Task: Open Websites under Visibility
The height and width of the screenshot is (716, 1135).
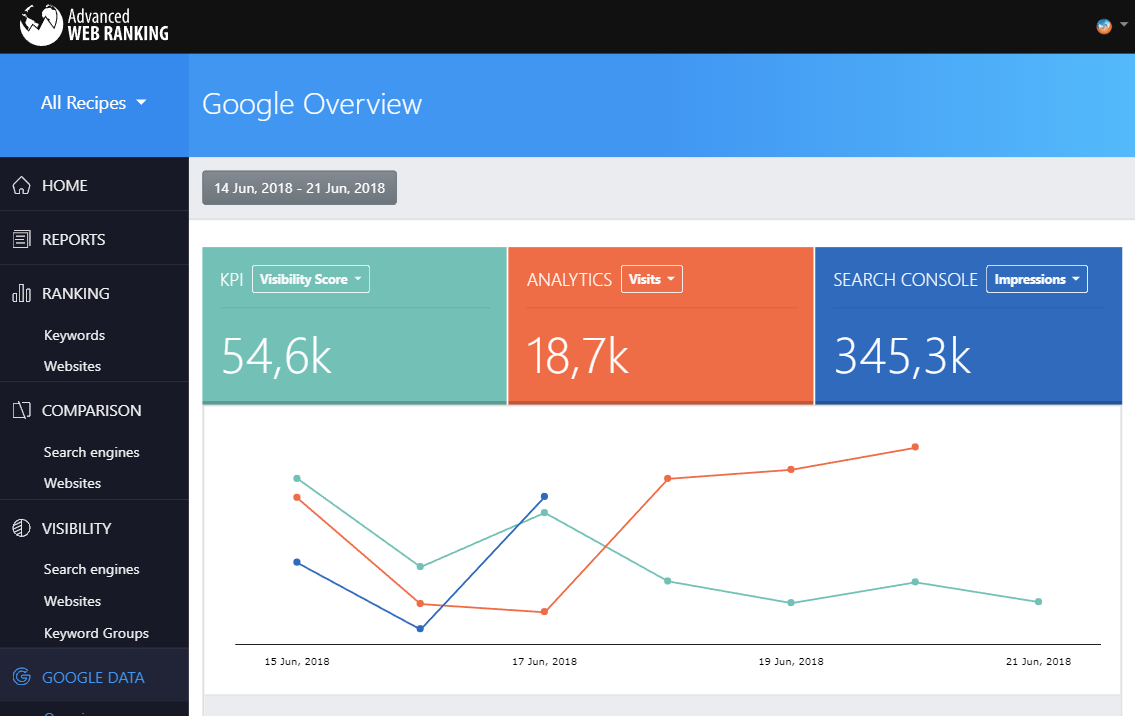Action: point(72,601)
